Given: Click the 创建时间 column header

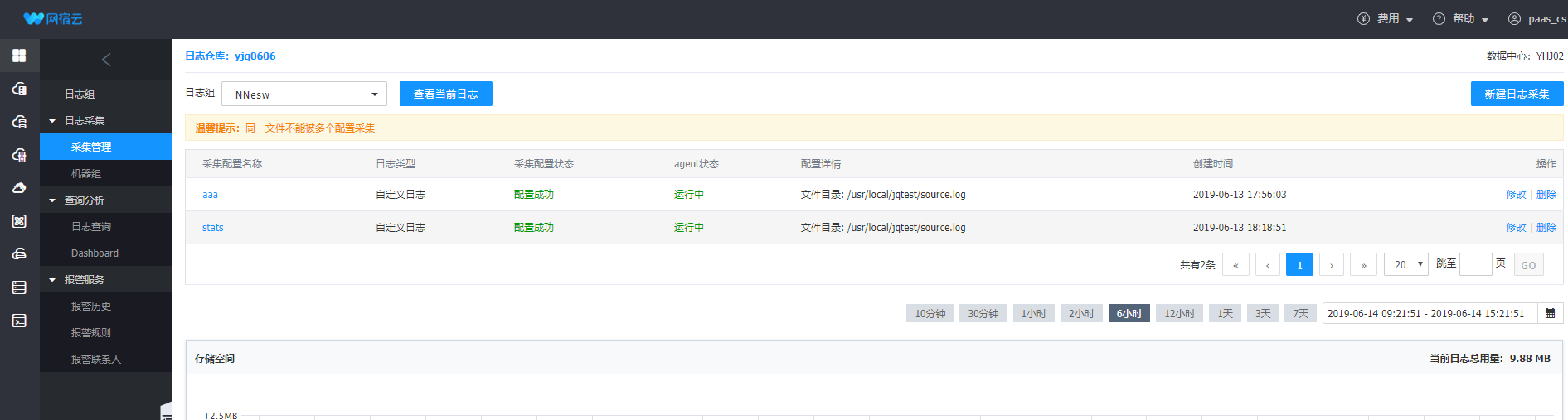Looking at the screenshot, I should (x=1213, y=164).
